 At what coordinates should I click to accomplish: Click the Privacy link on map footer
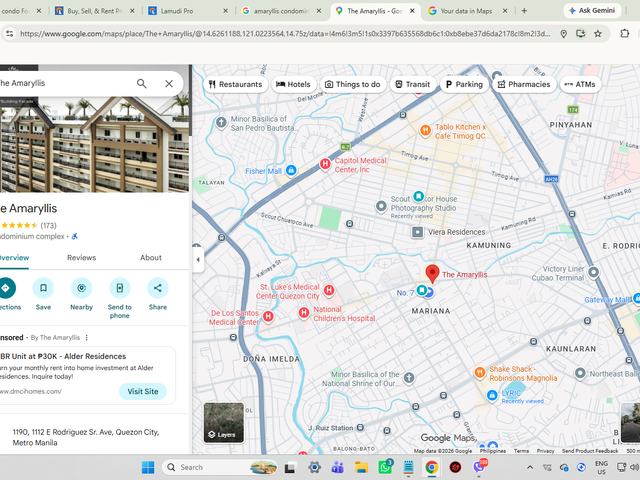pos(545,451)
